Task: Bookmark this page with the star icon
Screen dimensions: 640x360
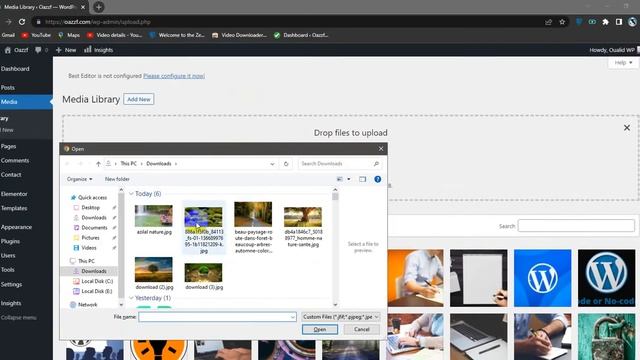Action: (x=562, y=22)
